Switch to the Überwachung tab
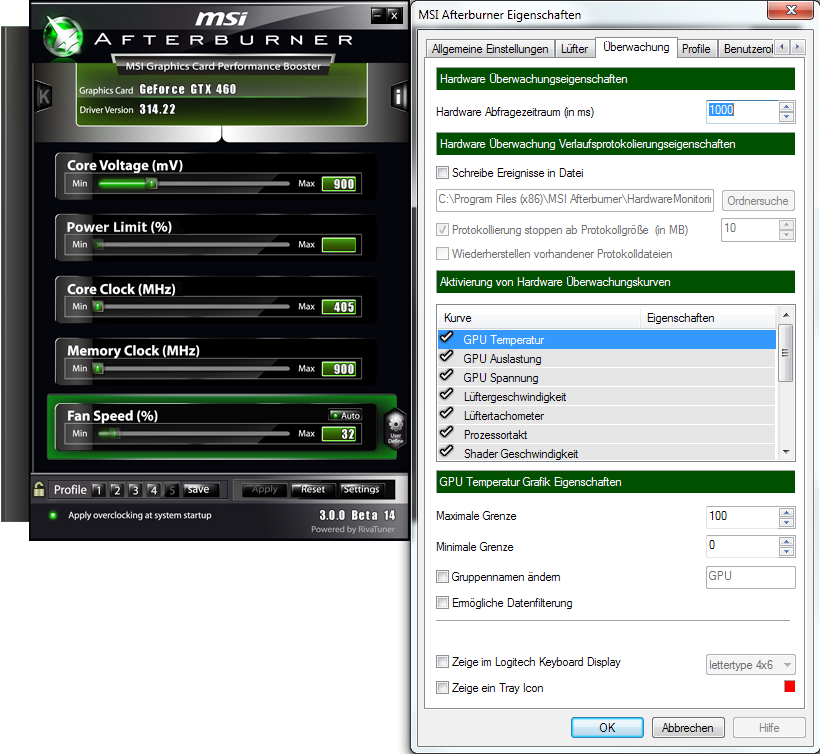820x754 pixels. coord(636,47)
